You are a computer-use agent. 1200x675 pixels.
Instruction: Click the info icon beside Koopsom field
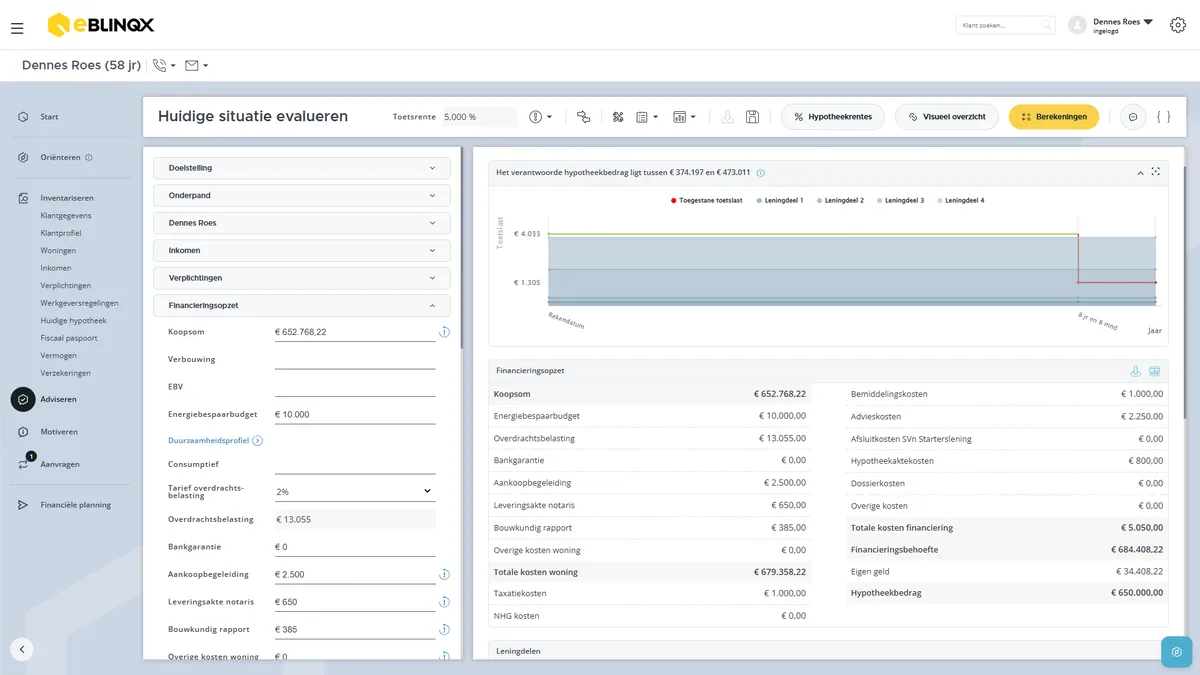coord(444,332)
